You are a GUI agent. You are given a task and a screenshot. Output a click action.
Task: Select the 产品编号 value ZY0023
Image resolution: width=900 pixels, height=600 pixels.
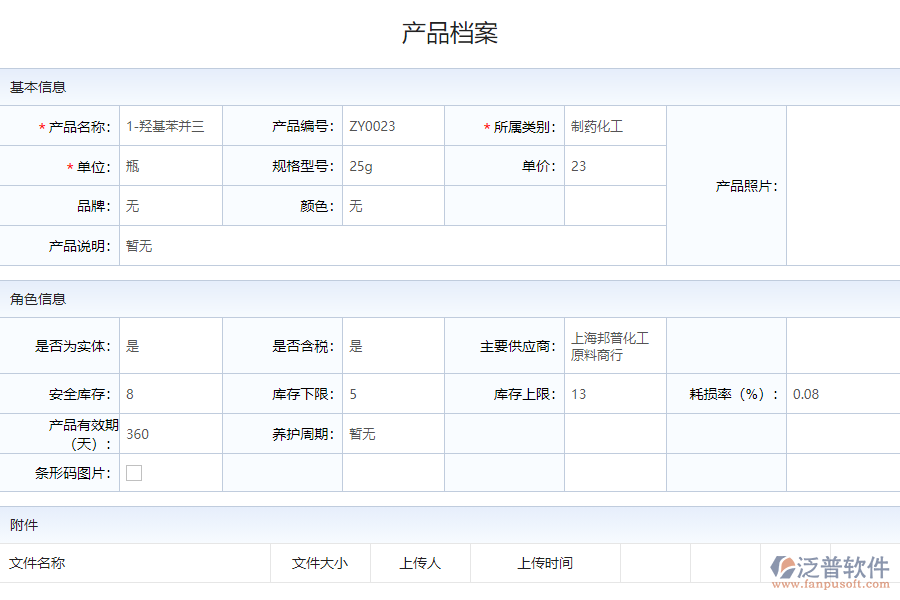pos(378,126)
